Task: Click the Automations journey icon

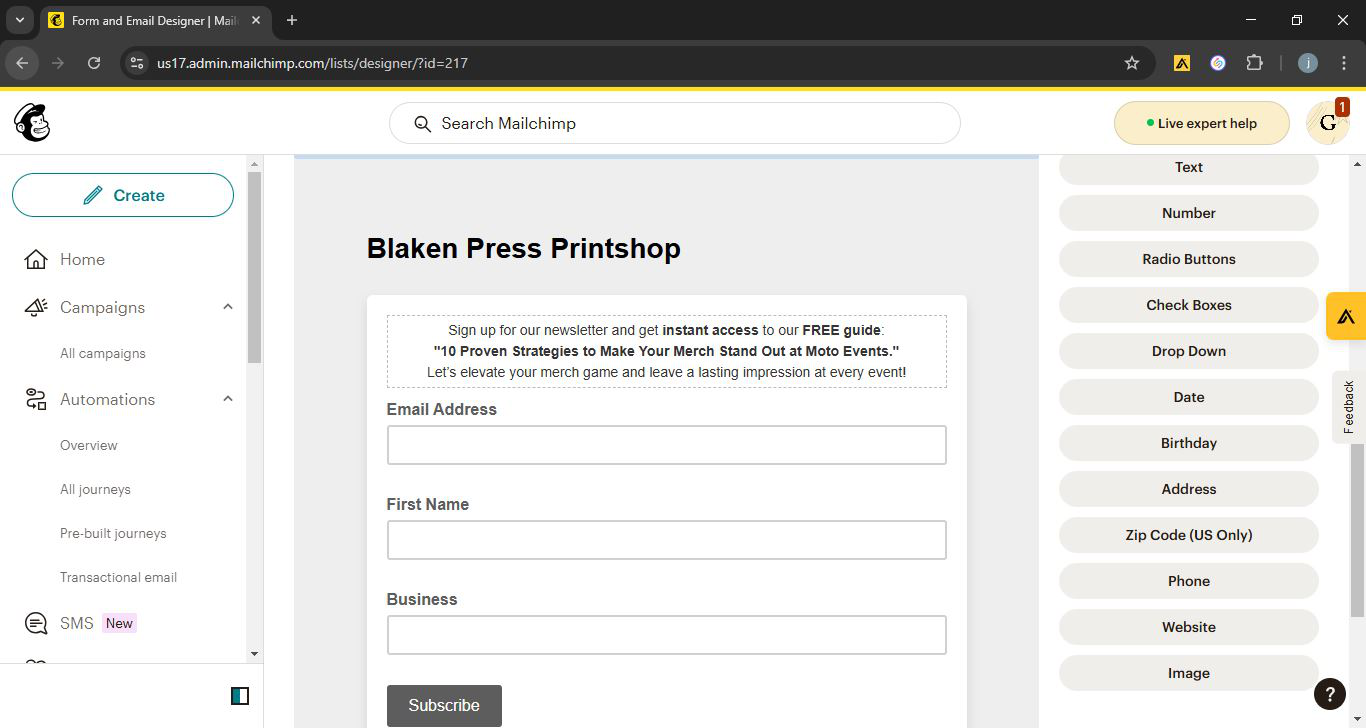Action: [x=36, y=400]
